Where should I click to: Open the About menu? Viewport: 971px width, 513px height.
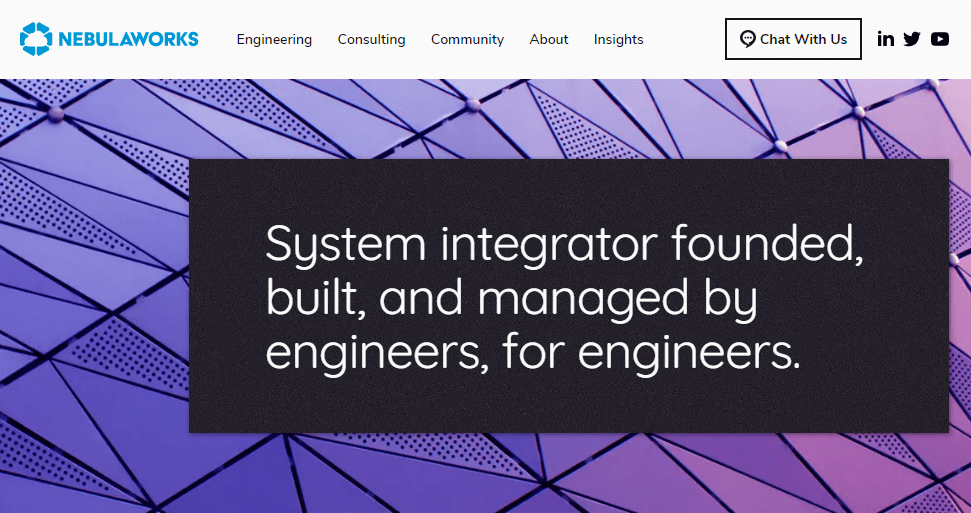(549, 40)
